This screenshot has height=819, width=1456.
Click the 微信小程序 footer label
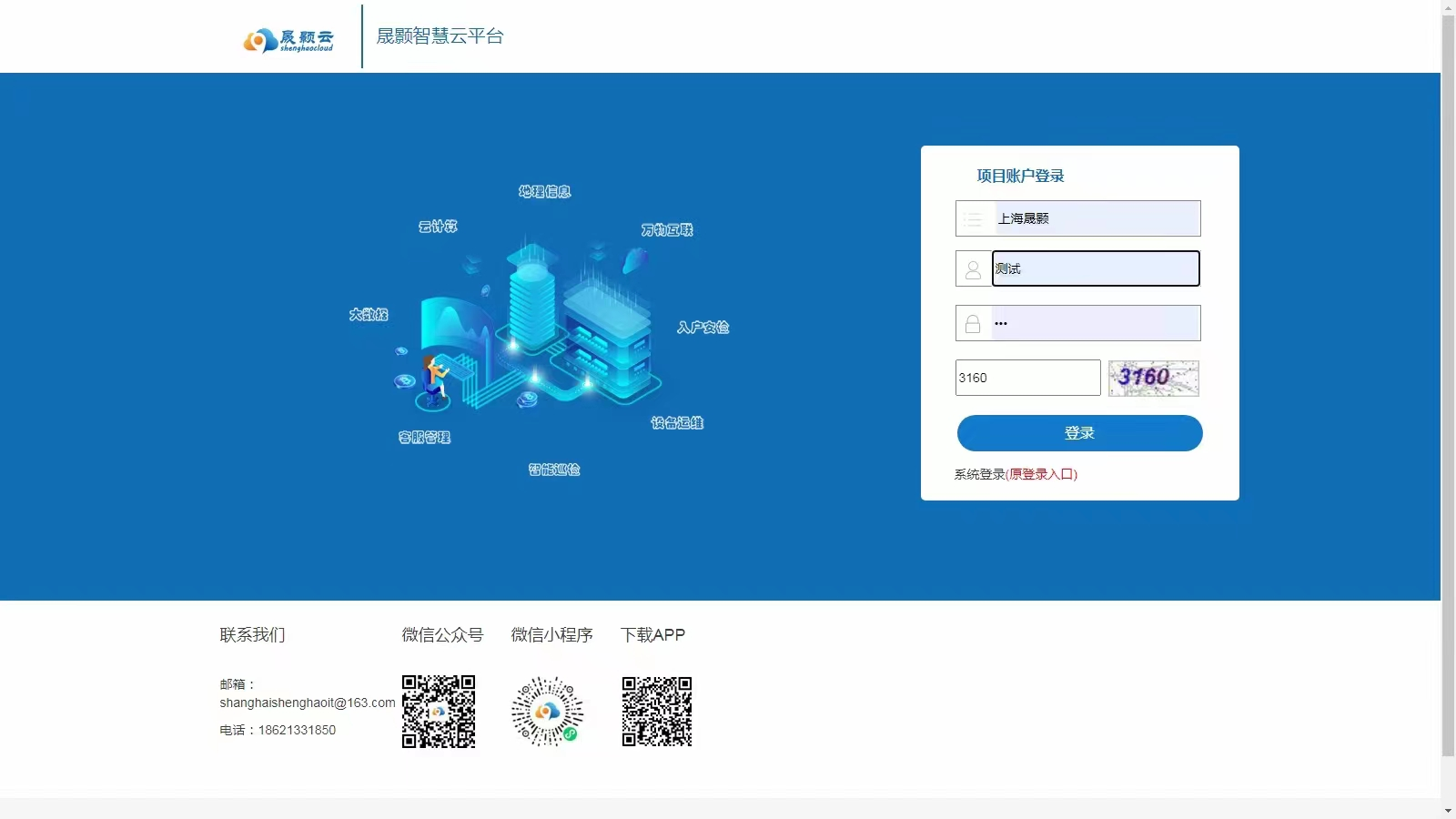point(551,635)
